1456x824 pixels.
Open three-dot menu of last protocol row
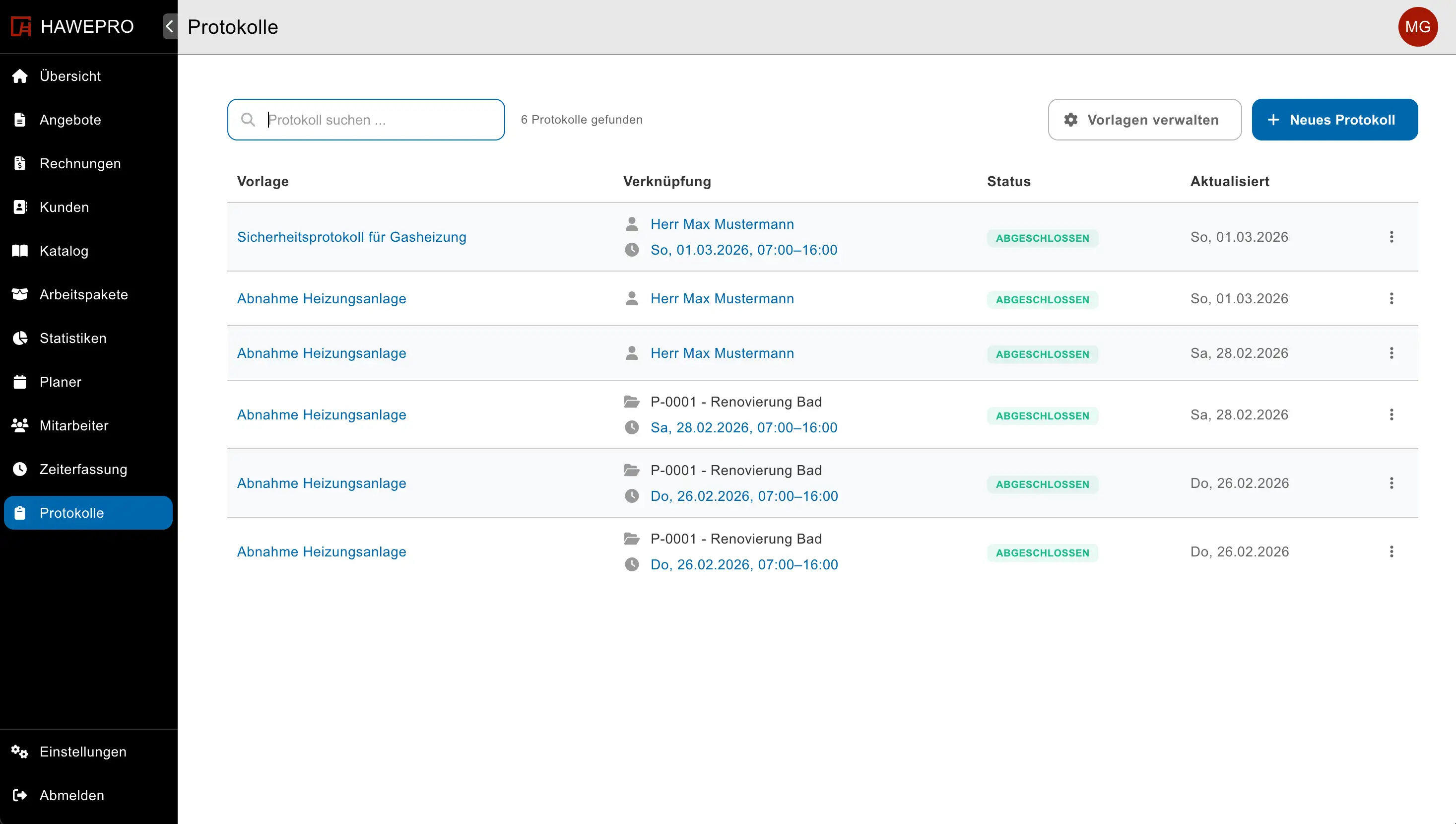(x=1391, y=551)
